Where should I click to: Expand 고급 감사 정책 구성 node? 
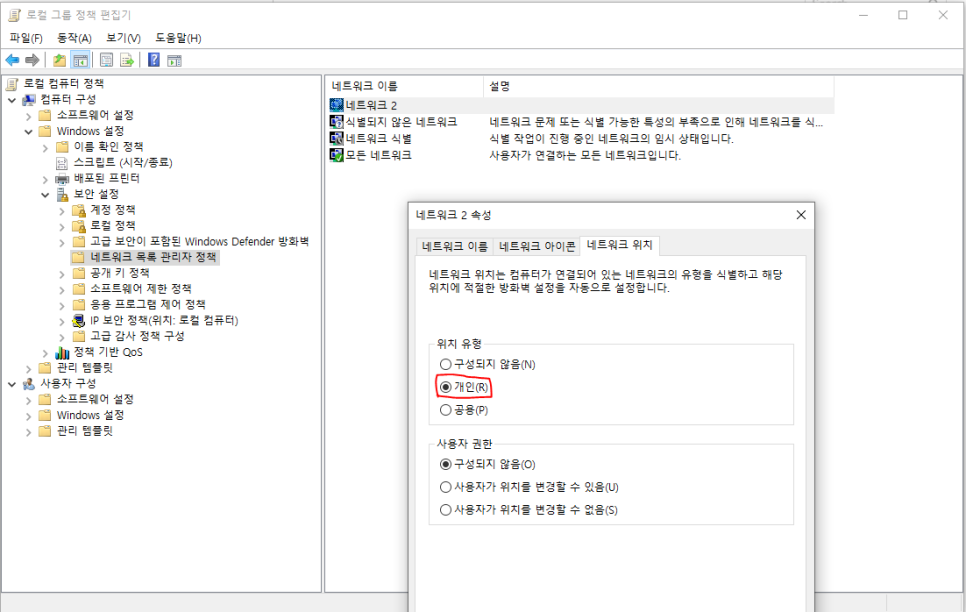tap(62, 337)
